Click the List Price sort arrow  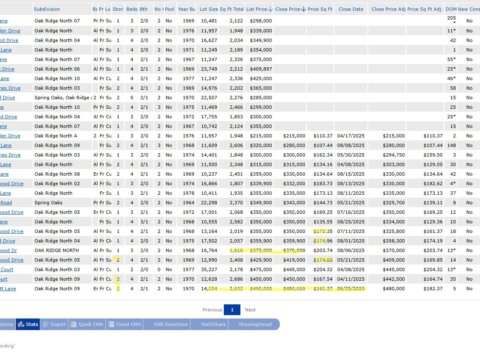[x=270, y=9]
